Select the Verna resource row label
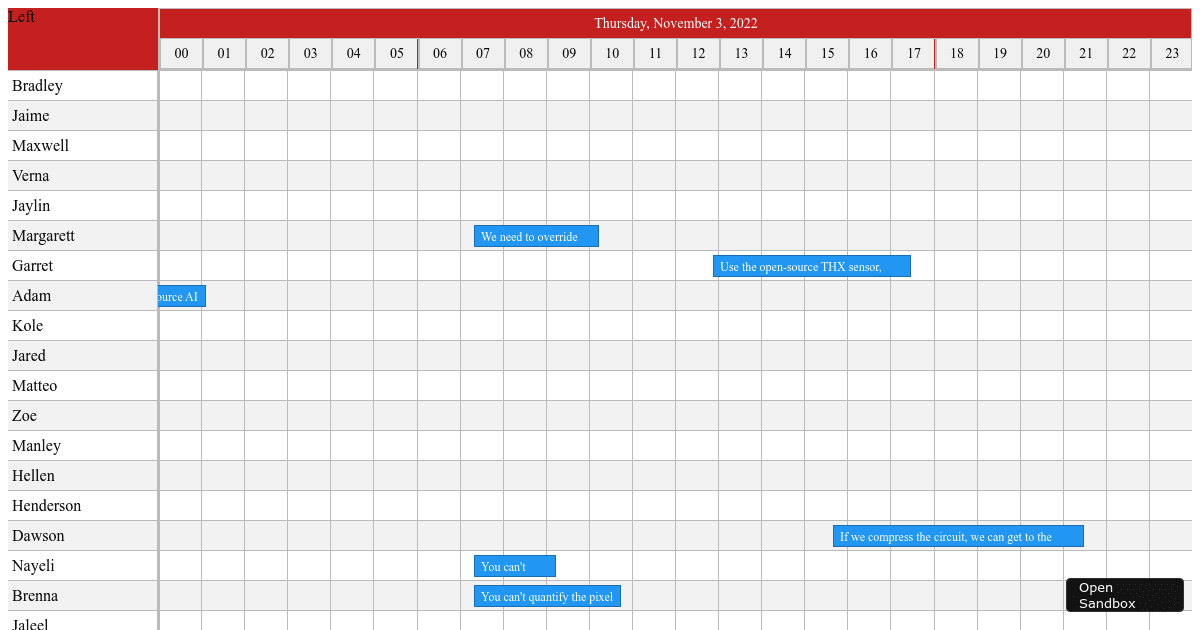The image size is (1200, 630). [83, 176]
